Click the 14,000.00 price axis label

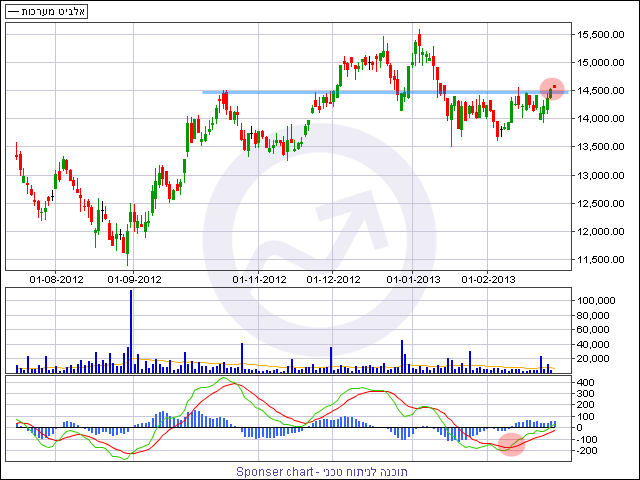(x=600, y=119)
